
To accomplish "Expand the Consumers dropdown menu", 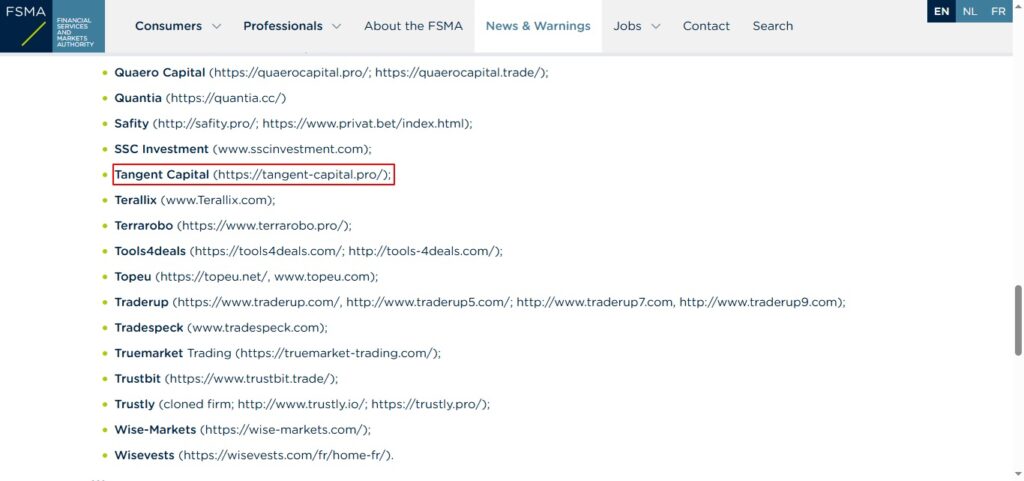I will [177, 26].
